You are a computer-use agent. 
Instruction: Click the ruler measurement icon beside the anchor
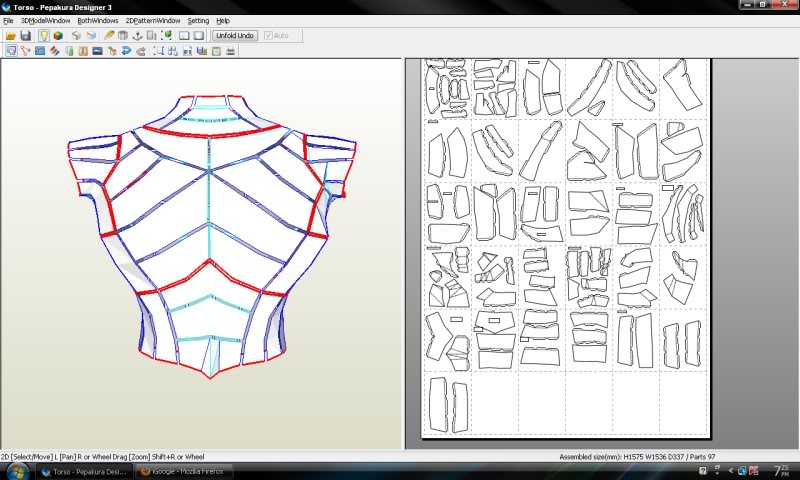tap(152, 36)
